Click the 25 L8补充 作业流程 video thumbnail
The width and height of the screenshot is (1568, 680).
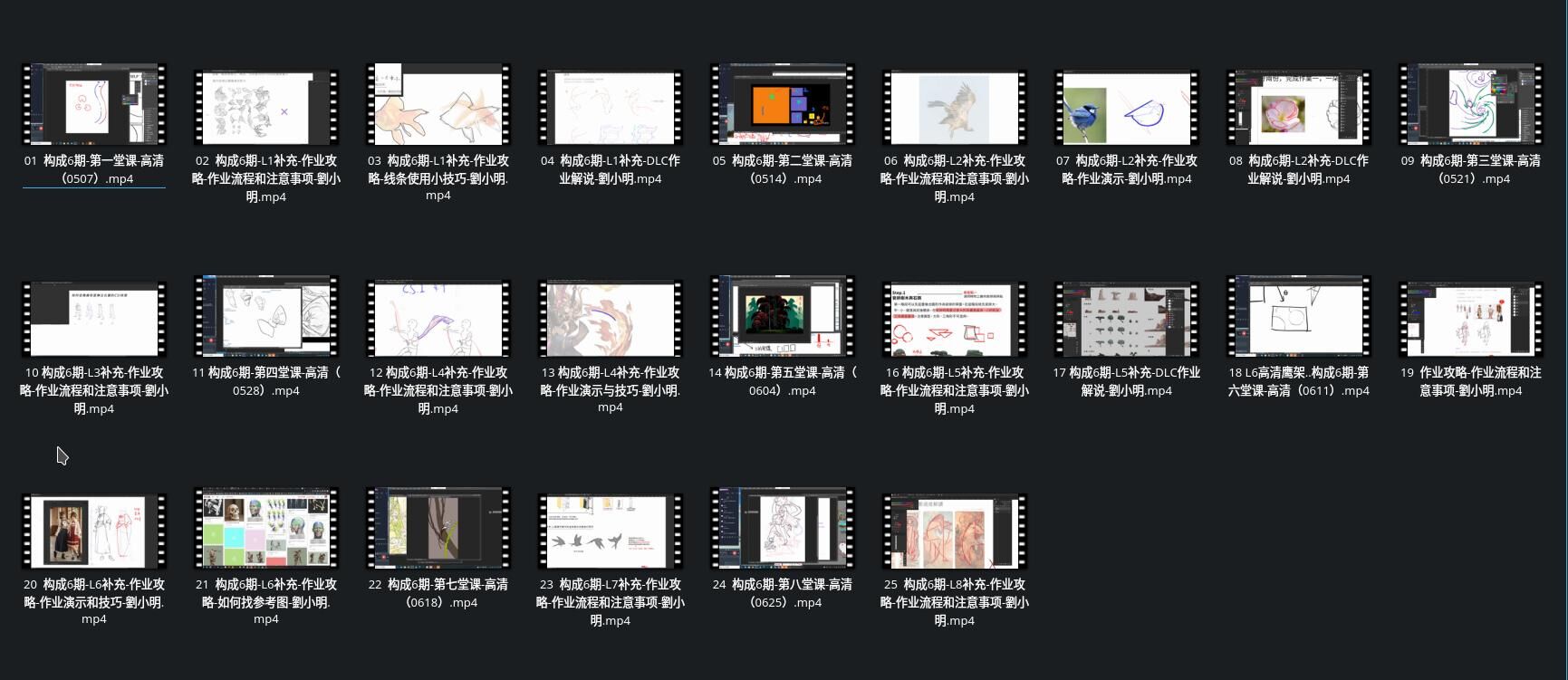[x=955, y=531]
